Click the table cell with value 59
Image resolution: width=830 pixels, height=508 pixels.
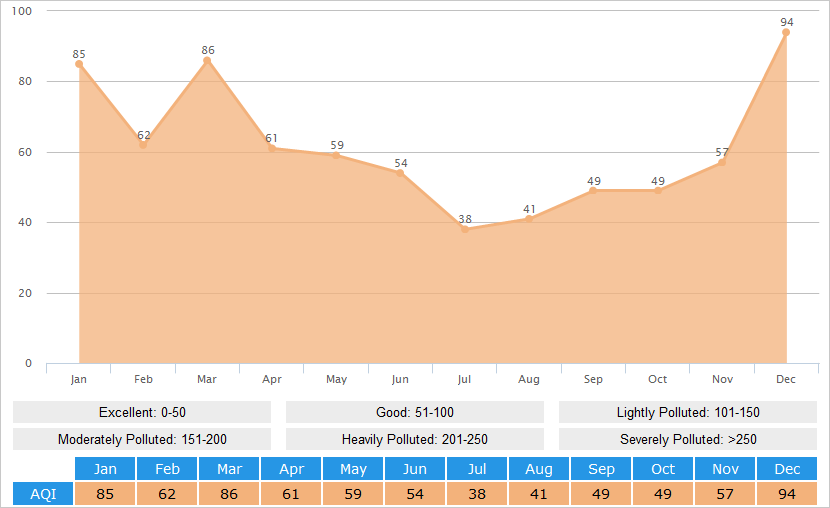pos(353,494)
